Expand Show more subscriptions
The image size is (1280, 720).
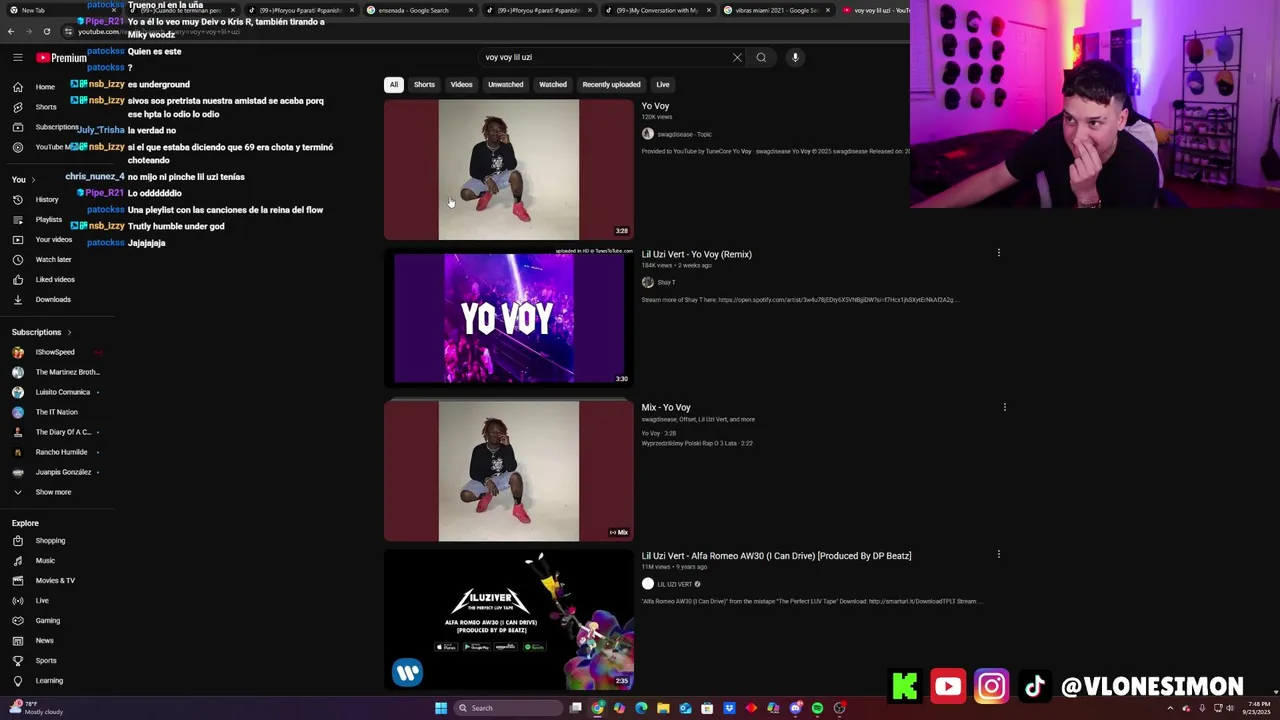(43, 492)
